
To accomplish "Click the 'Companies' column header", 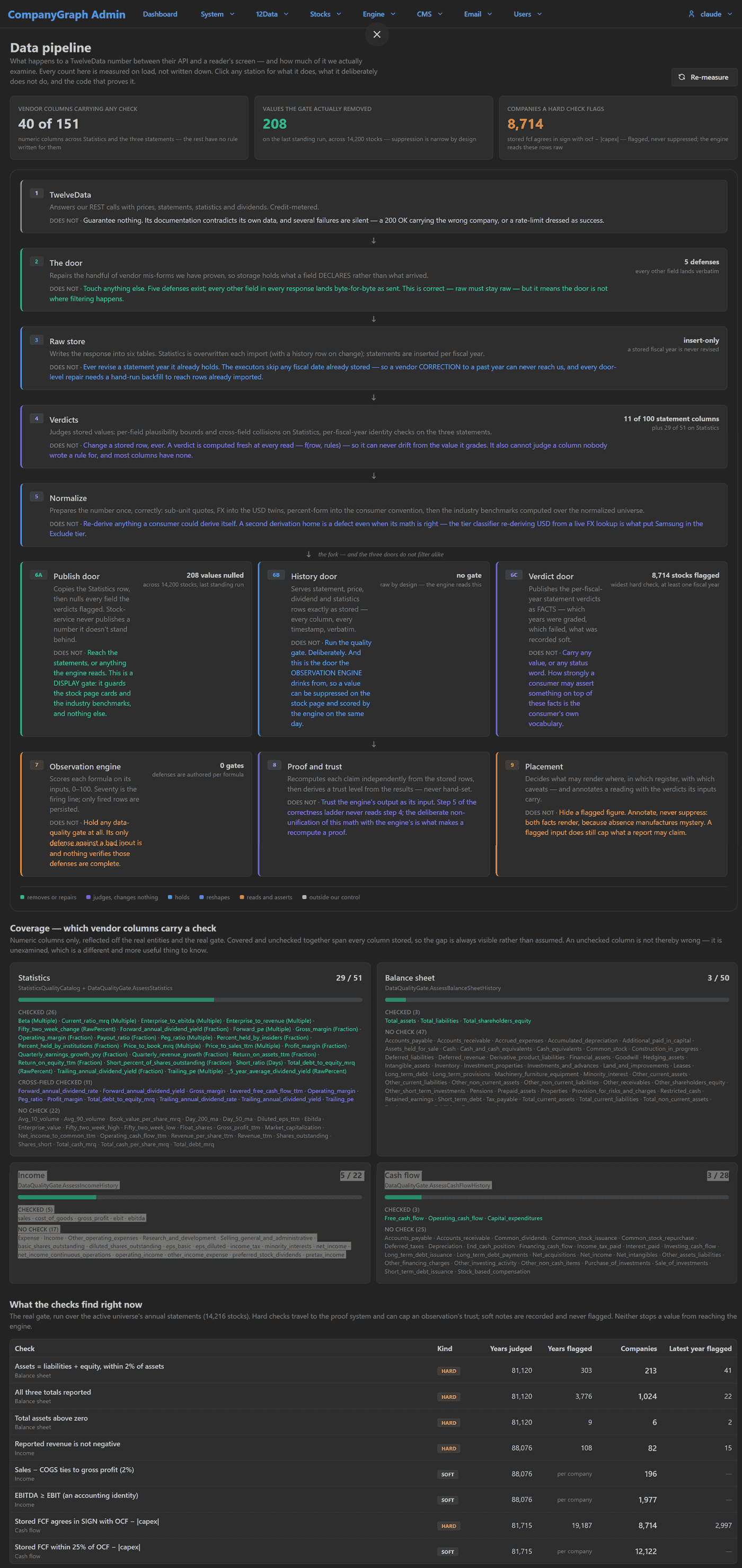I will click(x=639, y=1348).
